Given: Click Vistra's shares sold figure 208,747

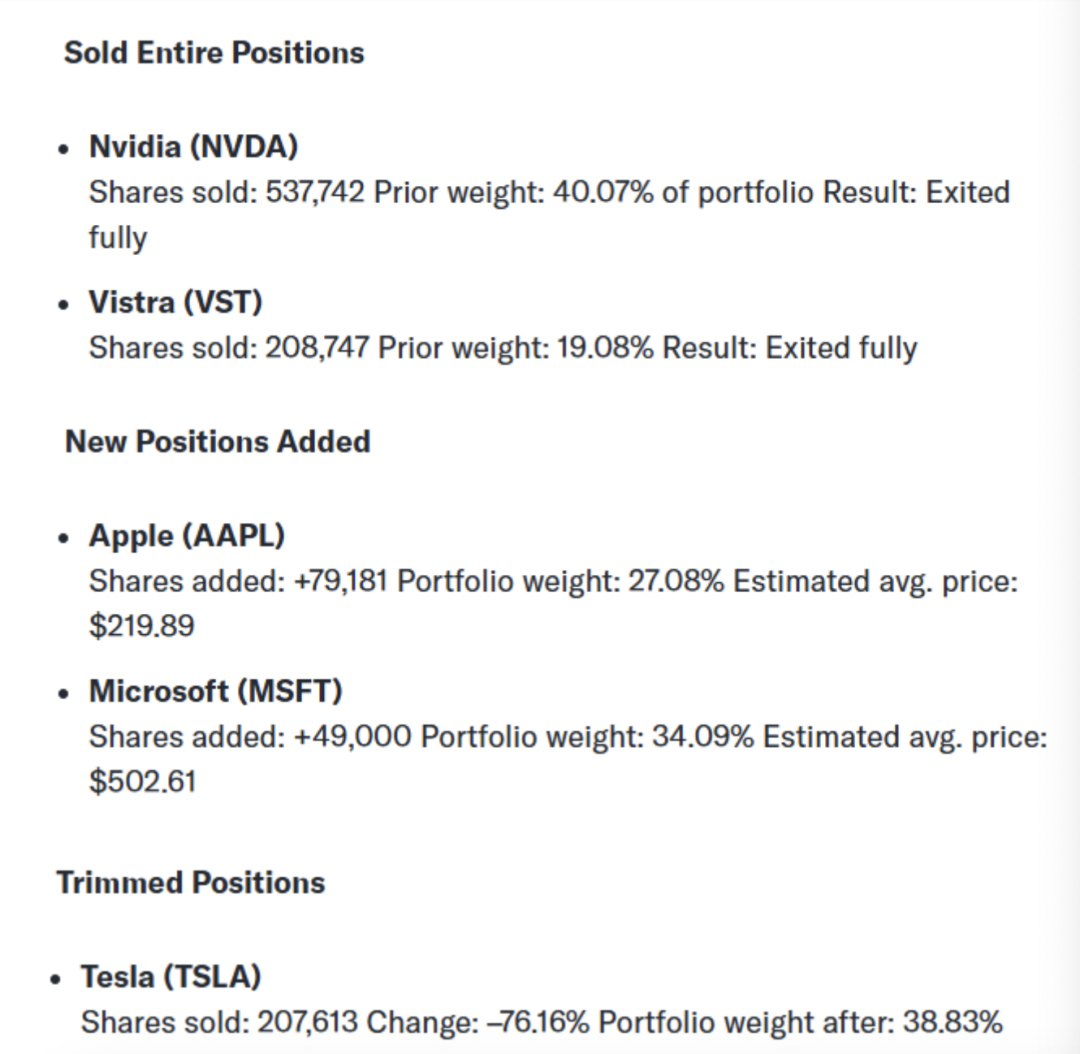Looking at the screenshot, I should click(316, 348).
